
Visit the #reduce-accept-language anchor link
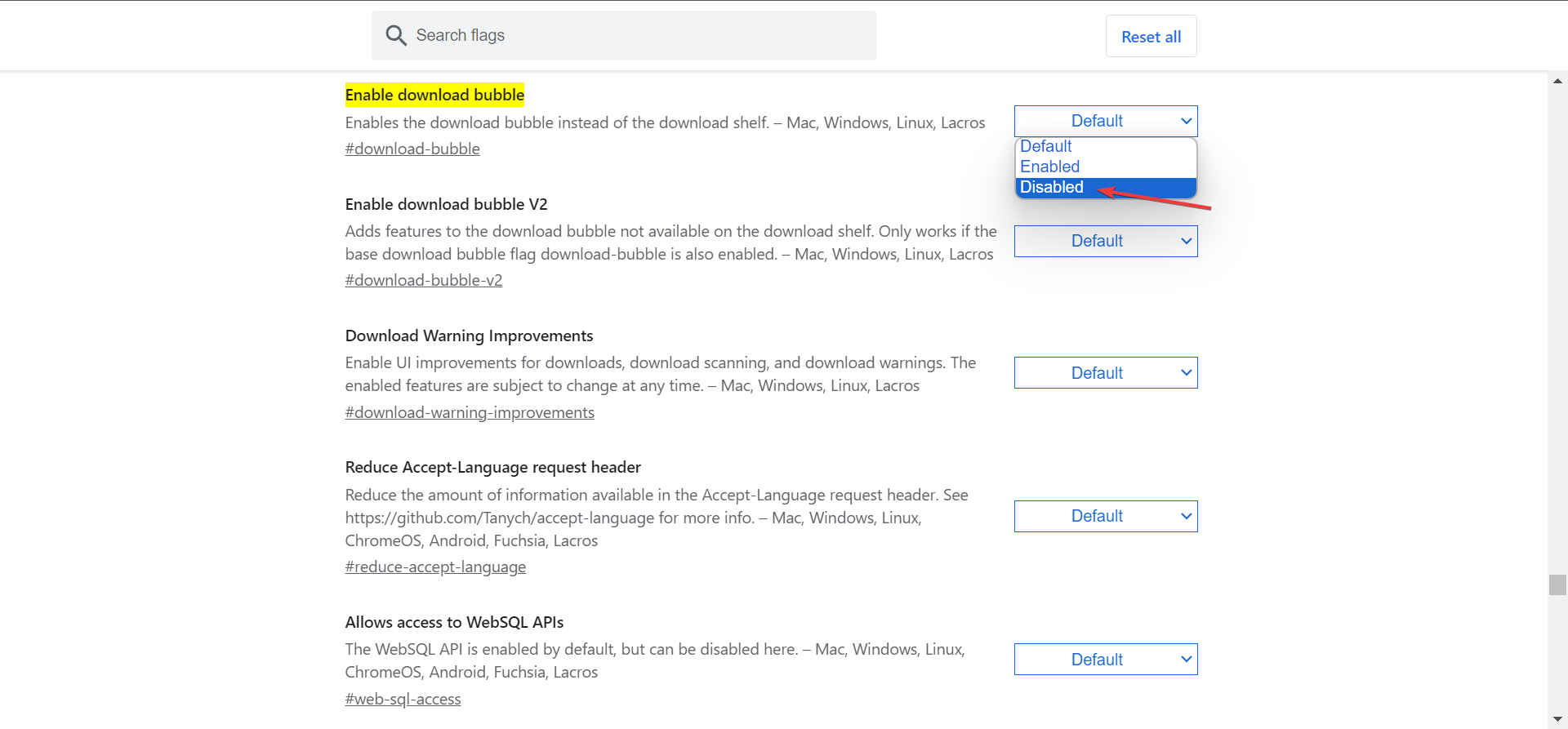[435, 567]
